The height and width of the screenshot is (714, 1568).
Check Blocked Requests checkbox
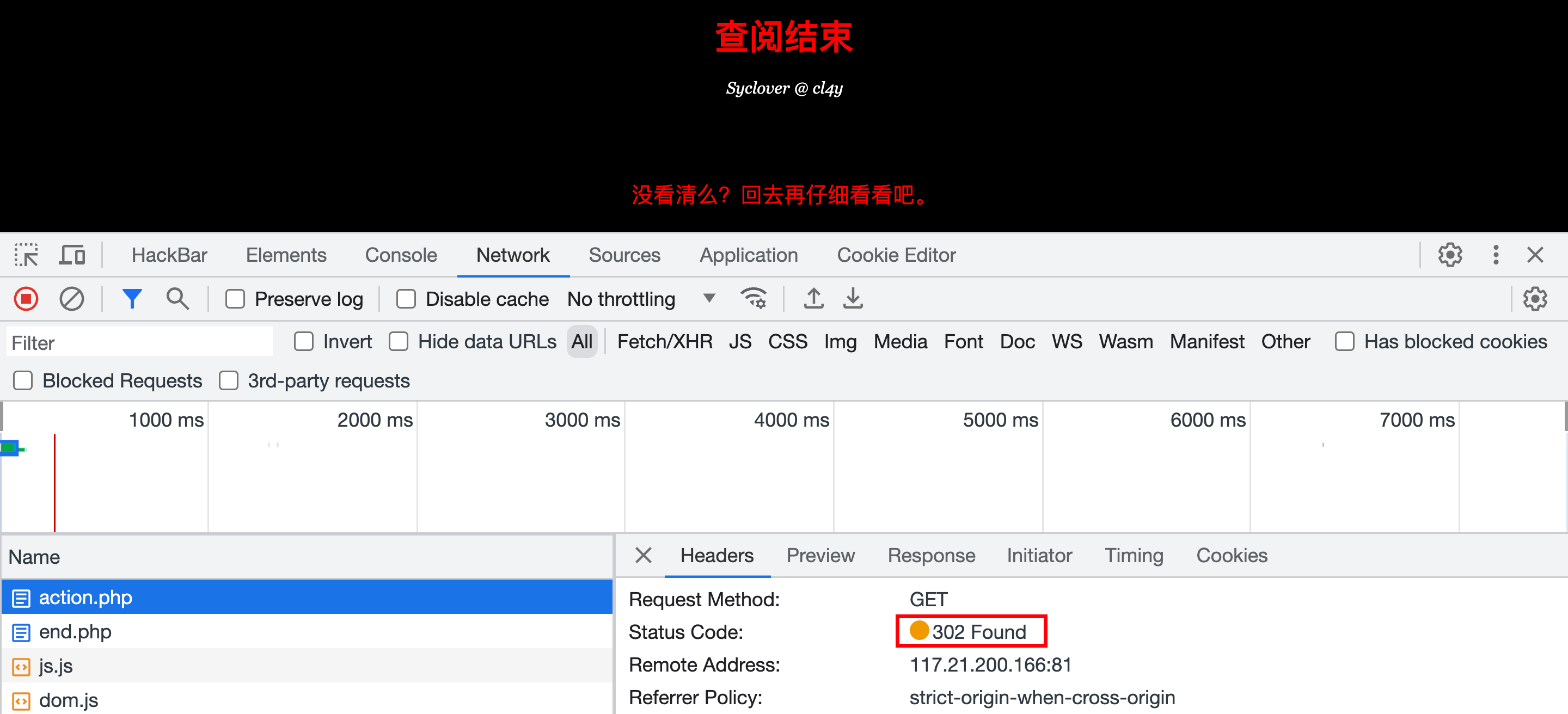[23, 381]
